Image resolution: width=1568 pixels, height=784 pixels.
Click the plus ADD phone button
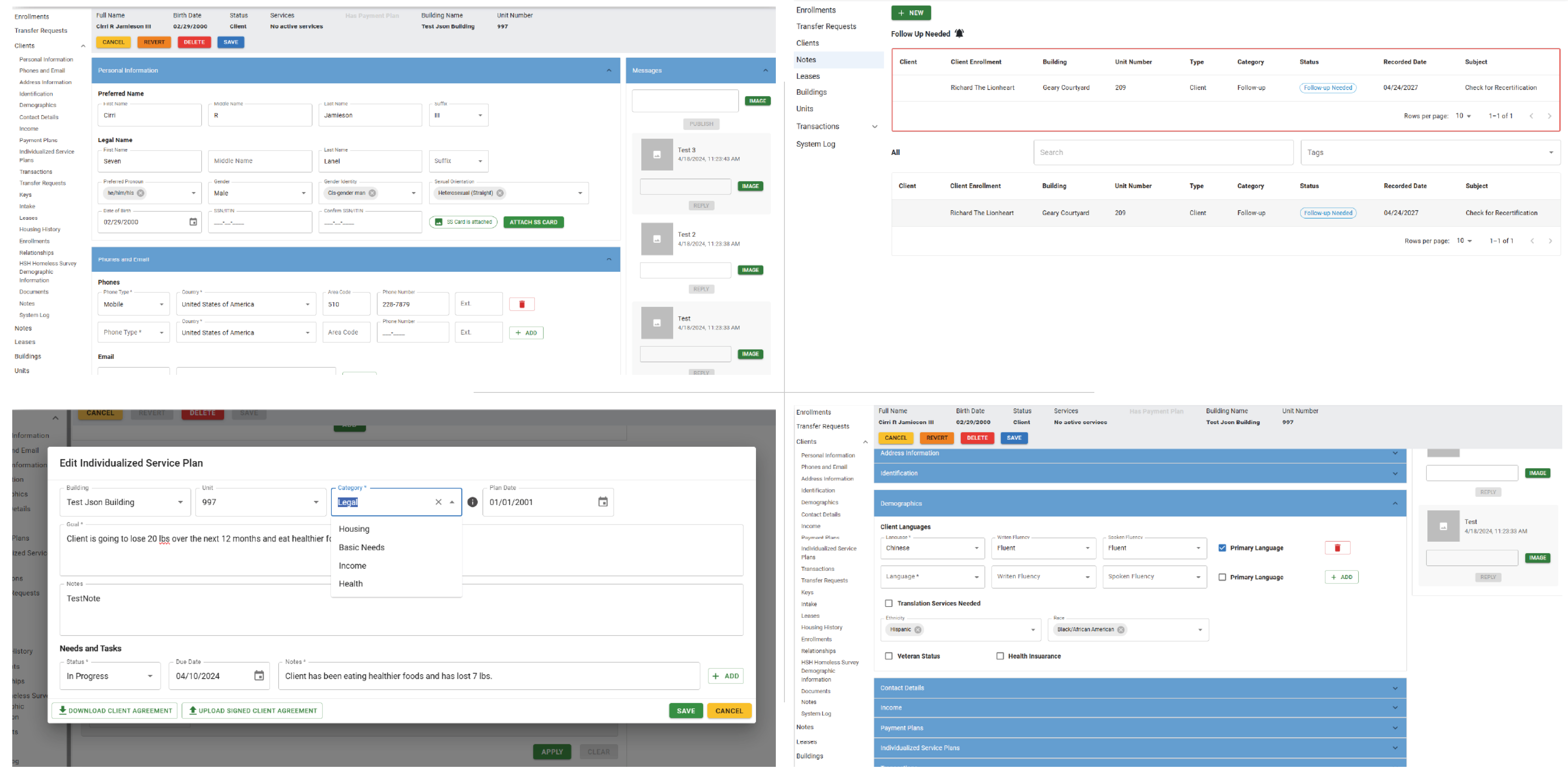526,333
